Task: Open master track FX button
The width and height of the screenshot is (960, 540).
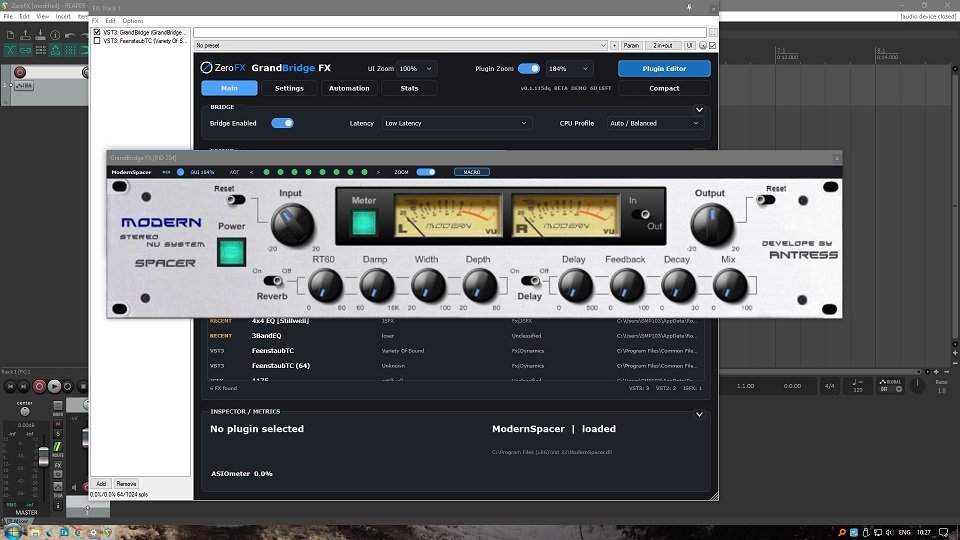Action: tap(58, 465)
